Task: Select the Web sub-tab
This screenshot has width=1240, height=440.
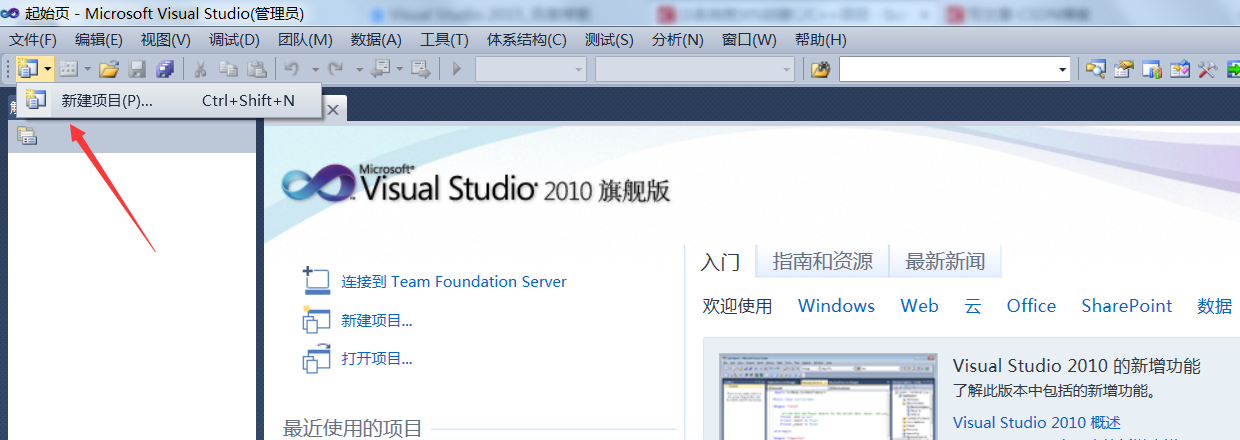Action: [919, 306]
